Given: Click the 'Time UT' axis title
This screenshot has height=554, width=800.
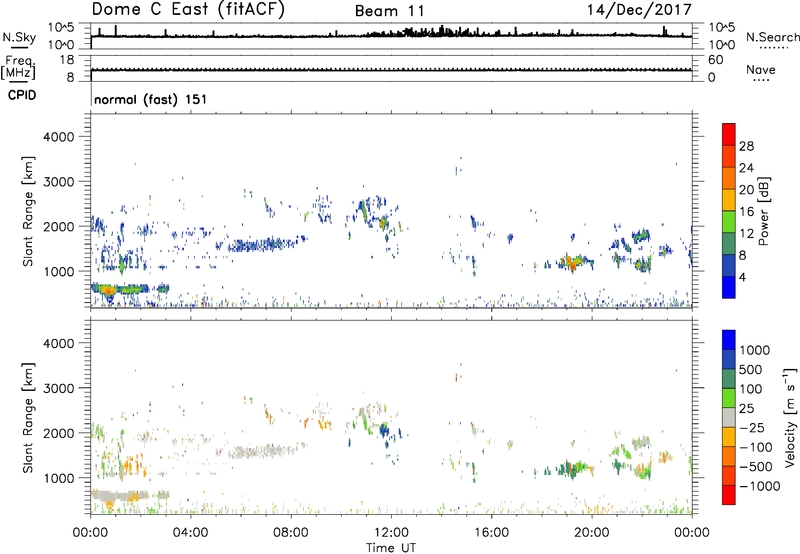Looking at the screenshot, I should pos(391,548).
